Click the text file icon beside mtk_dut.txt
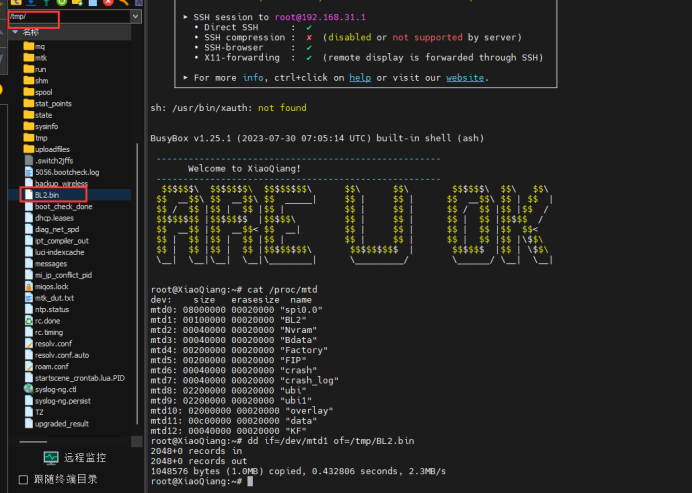Screen dimensions: 692x493 (27, 298)
